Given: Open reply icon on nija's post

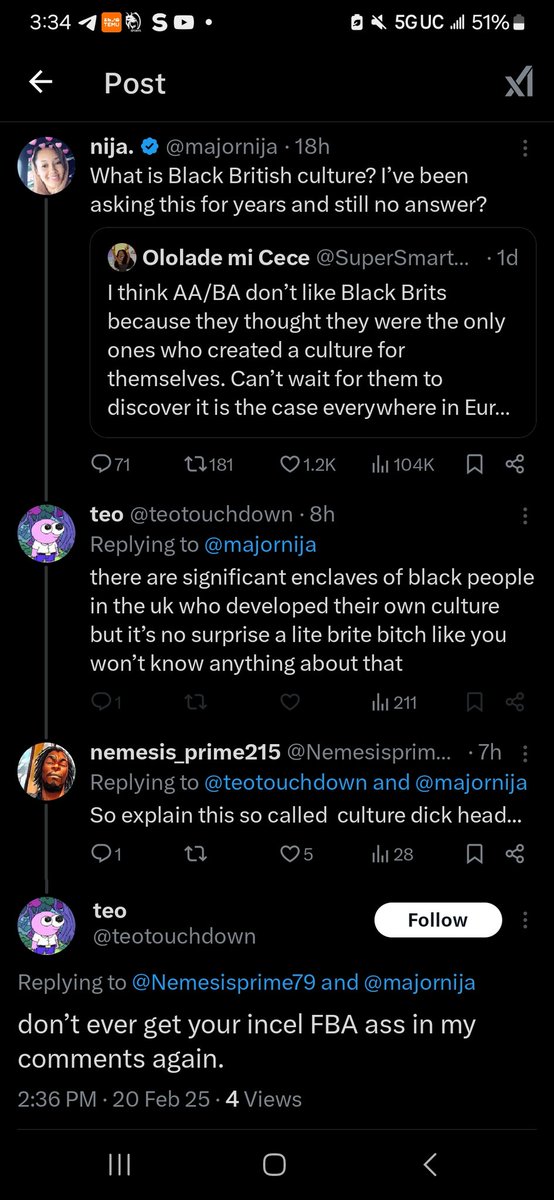Looking at the screenshot, I should click(110, 464).
